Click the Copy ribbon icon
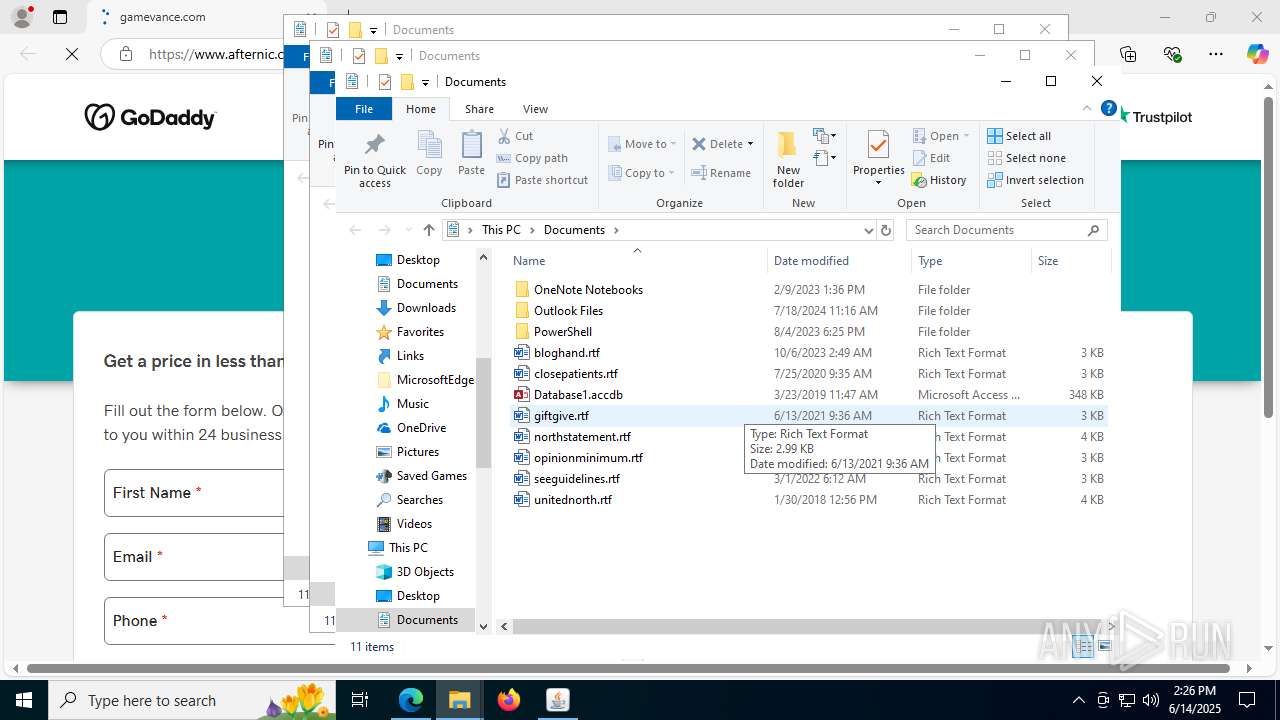The height and width of the screenshot is (720, 1280). [429, 153]
